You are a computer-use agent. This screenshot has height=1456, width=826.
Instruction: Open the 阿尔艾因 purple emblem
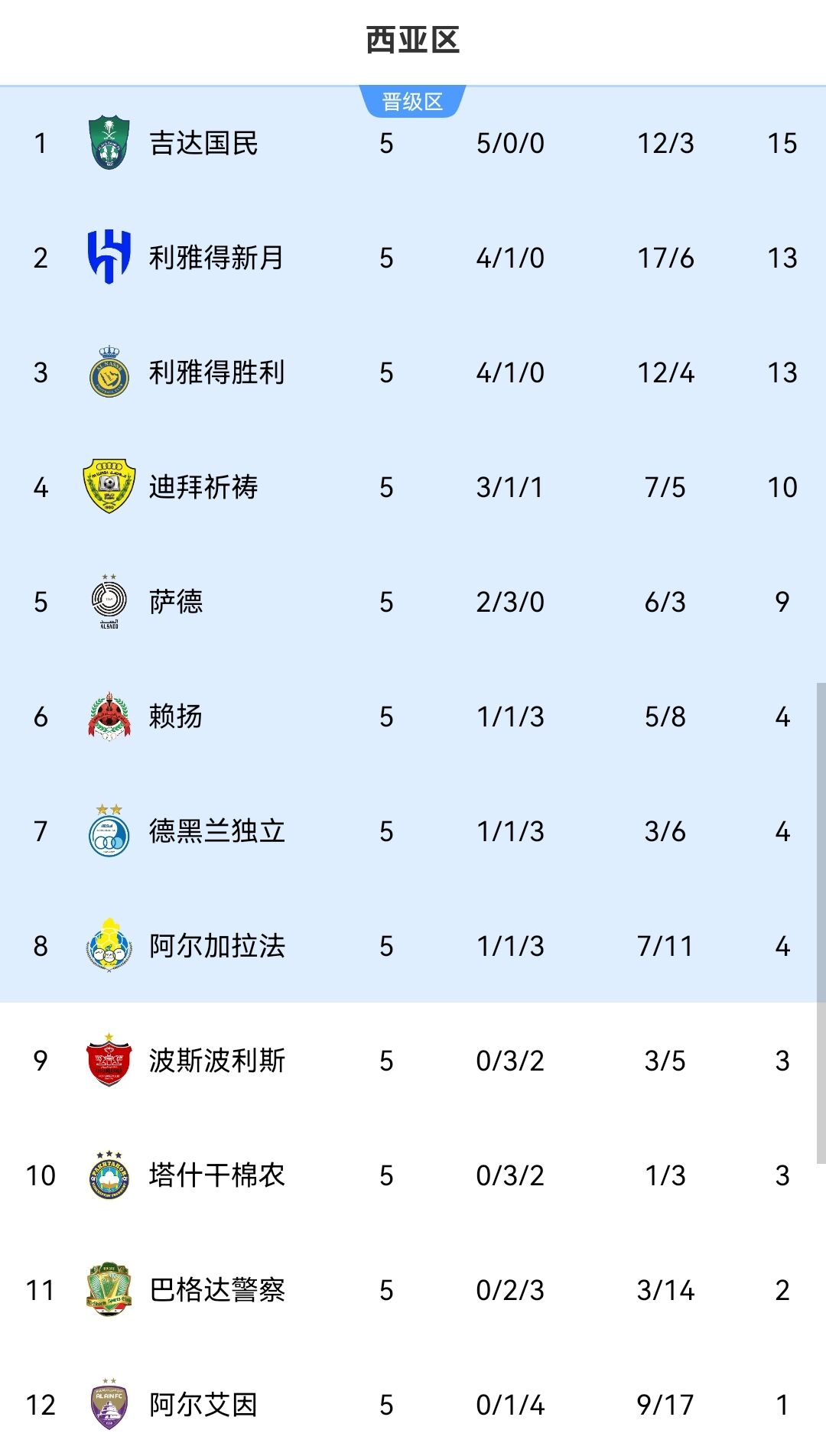[x=109, y=1405]
